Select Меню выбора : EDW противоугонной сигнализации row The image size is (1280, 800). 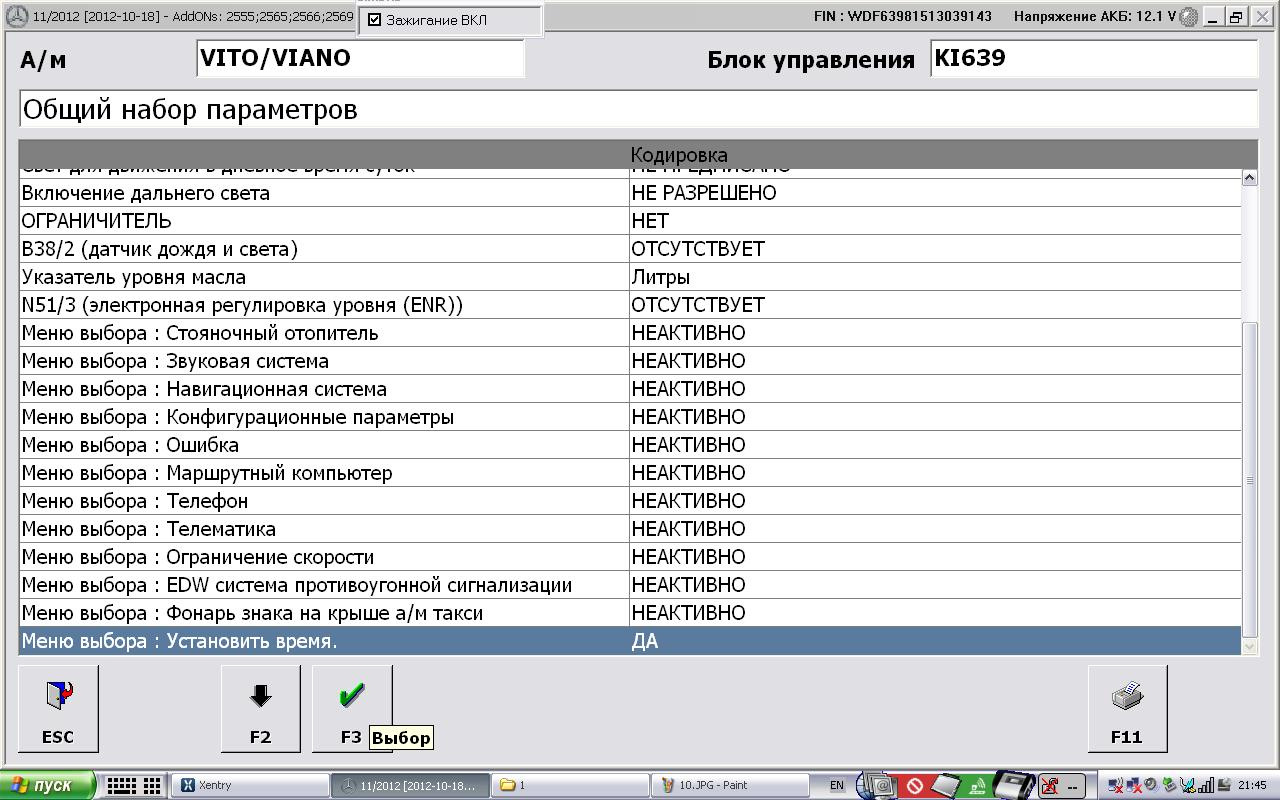[x=630, y=585]
